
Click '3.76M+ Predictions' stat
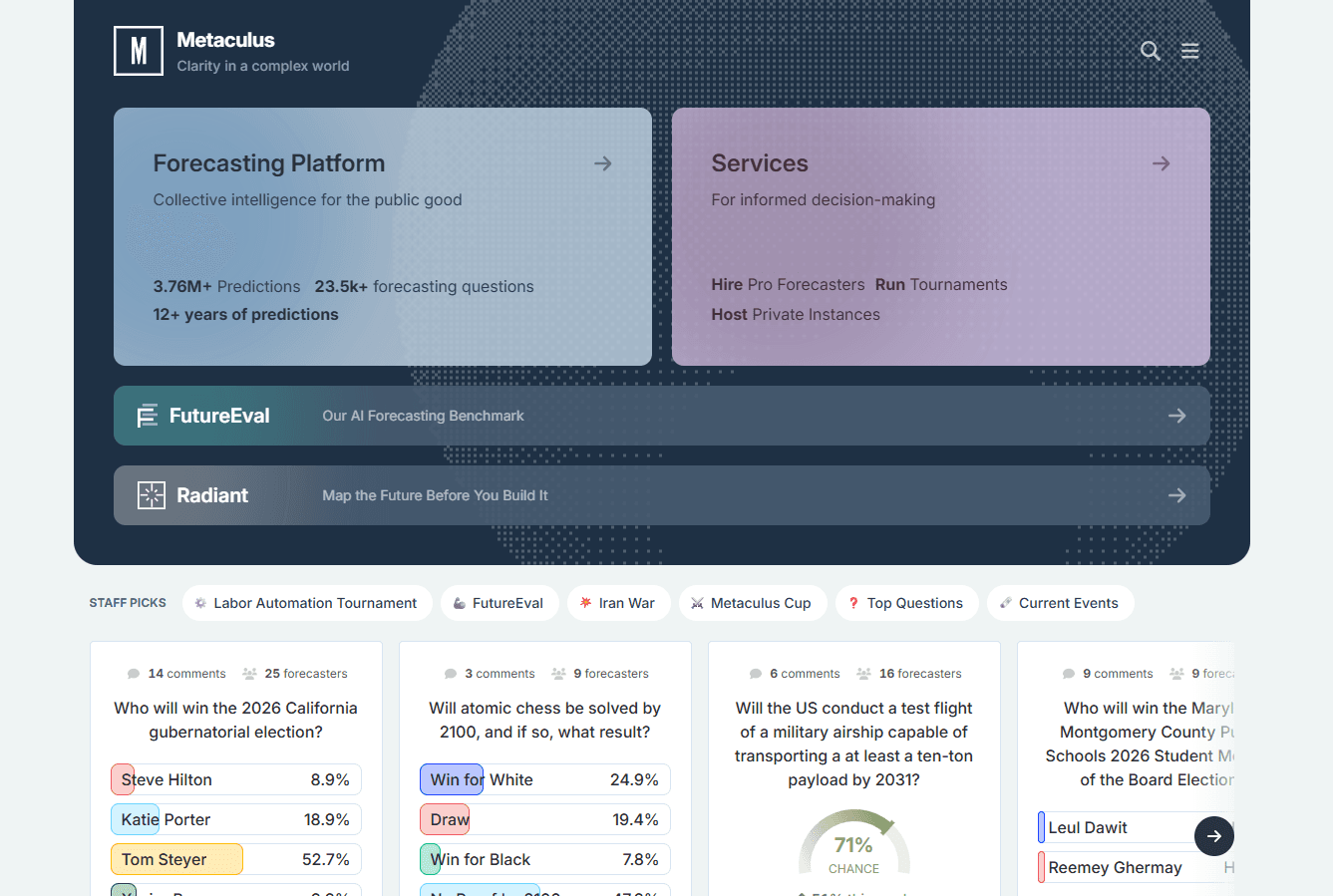[226, 287]
